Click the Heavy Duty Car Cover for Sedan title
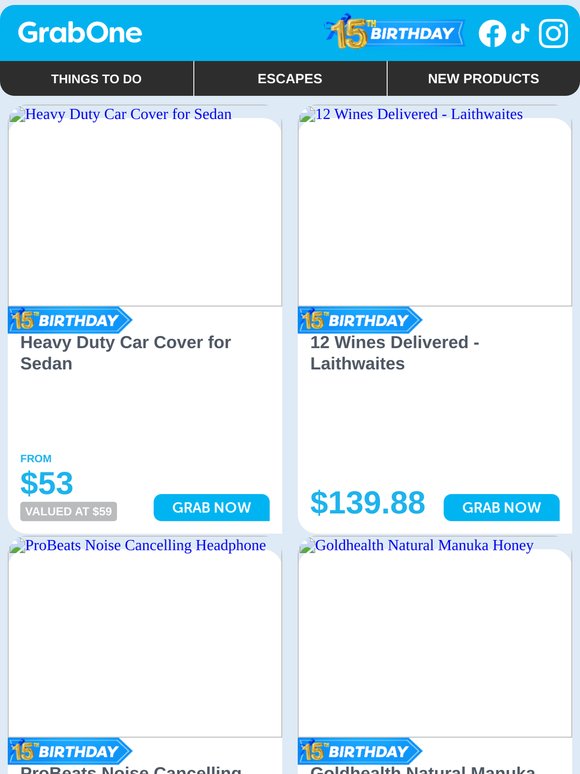The height and width of the screenshot is (774, 580). [x=125, y=353]
